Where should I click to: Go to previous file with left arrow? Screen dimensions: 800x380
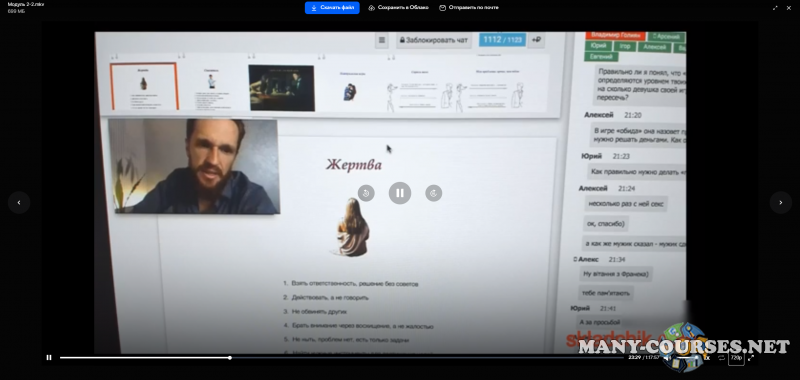(x=19, y=202)
